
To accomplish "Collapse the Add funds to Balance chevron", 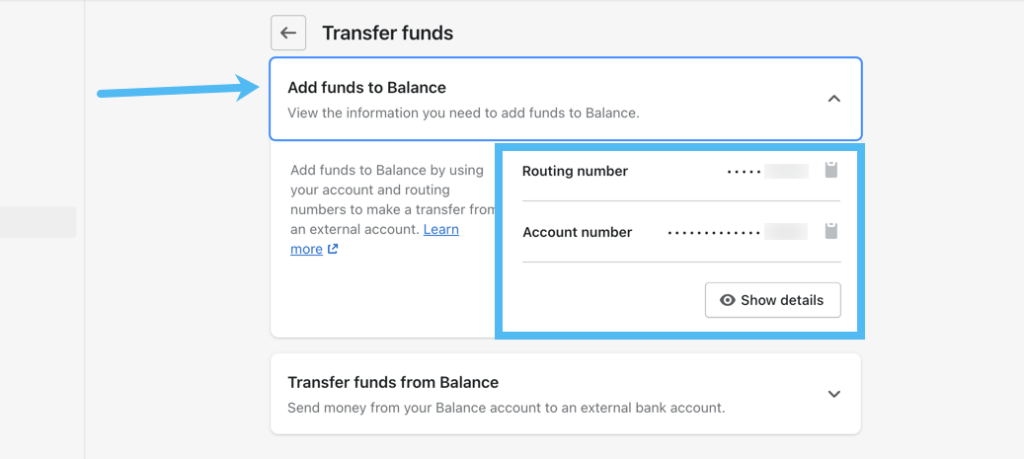I will click(x=834, y=98).
